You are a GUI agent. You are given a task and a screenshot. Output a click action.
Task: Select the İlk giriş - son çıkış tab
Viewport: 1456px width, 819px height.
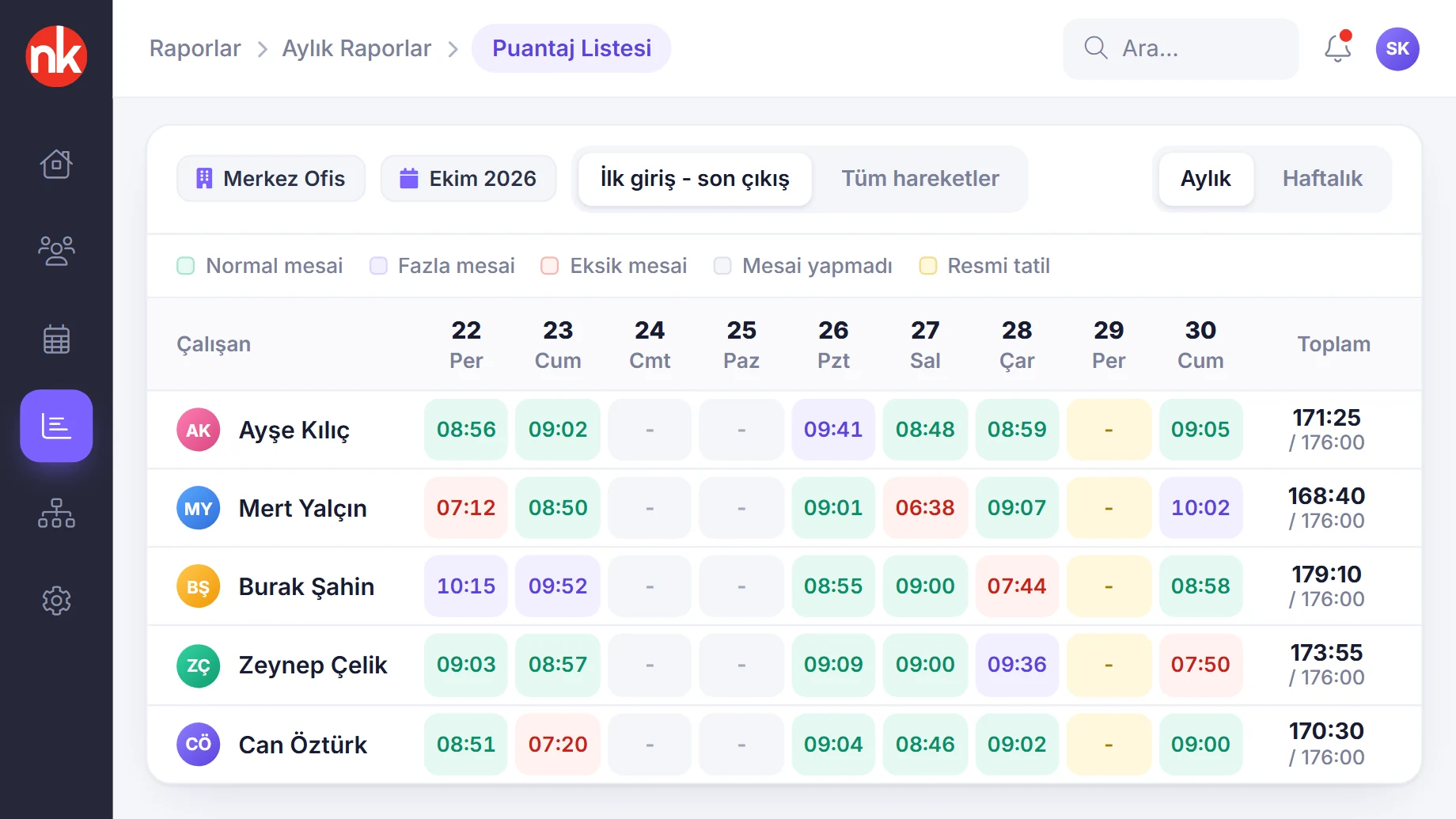(x=695, y=179)
